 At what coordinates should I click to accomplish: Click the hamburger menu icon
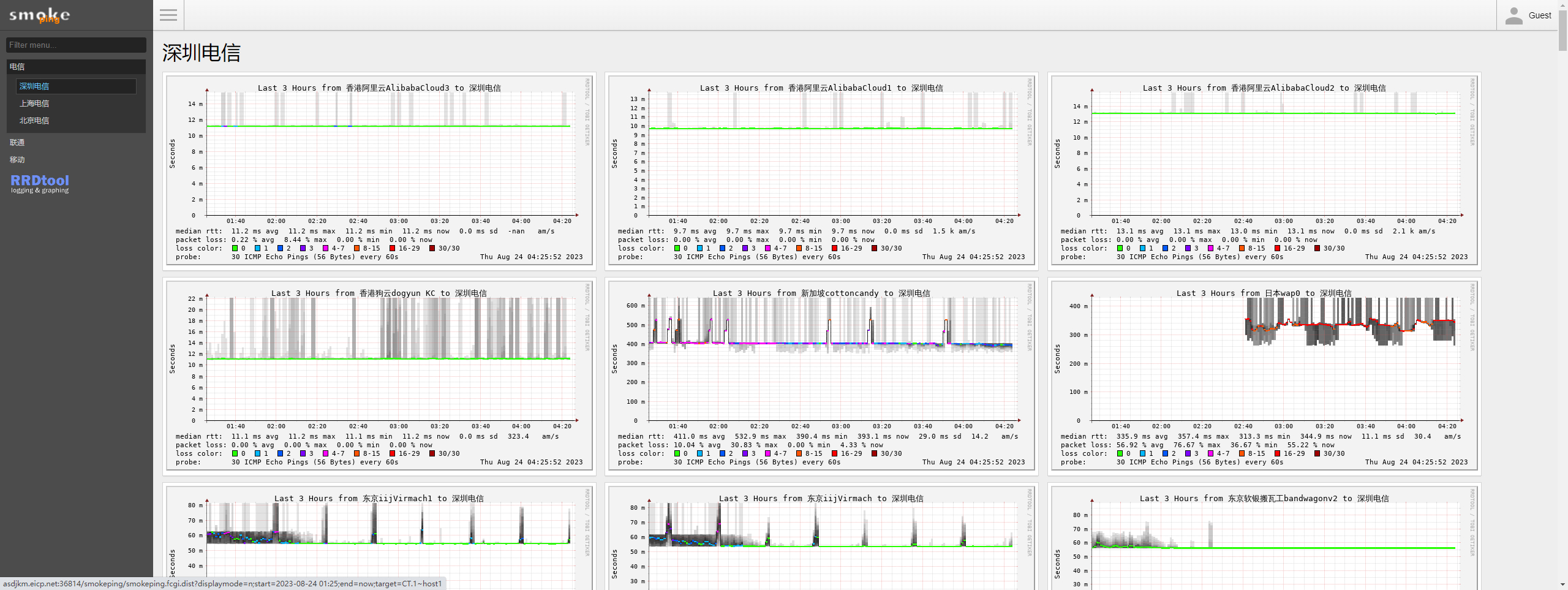click(168, 15)
